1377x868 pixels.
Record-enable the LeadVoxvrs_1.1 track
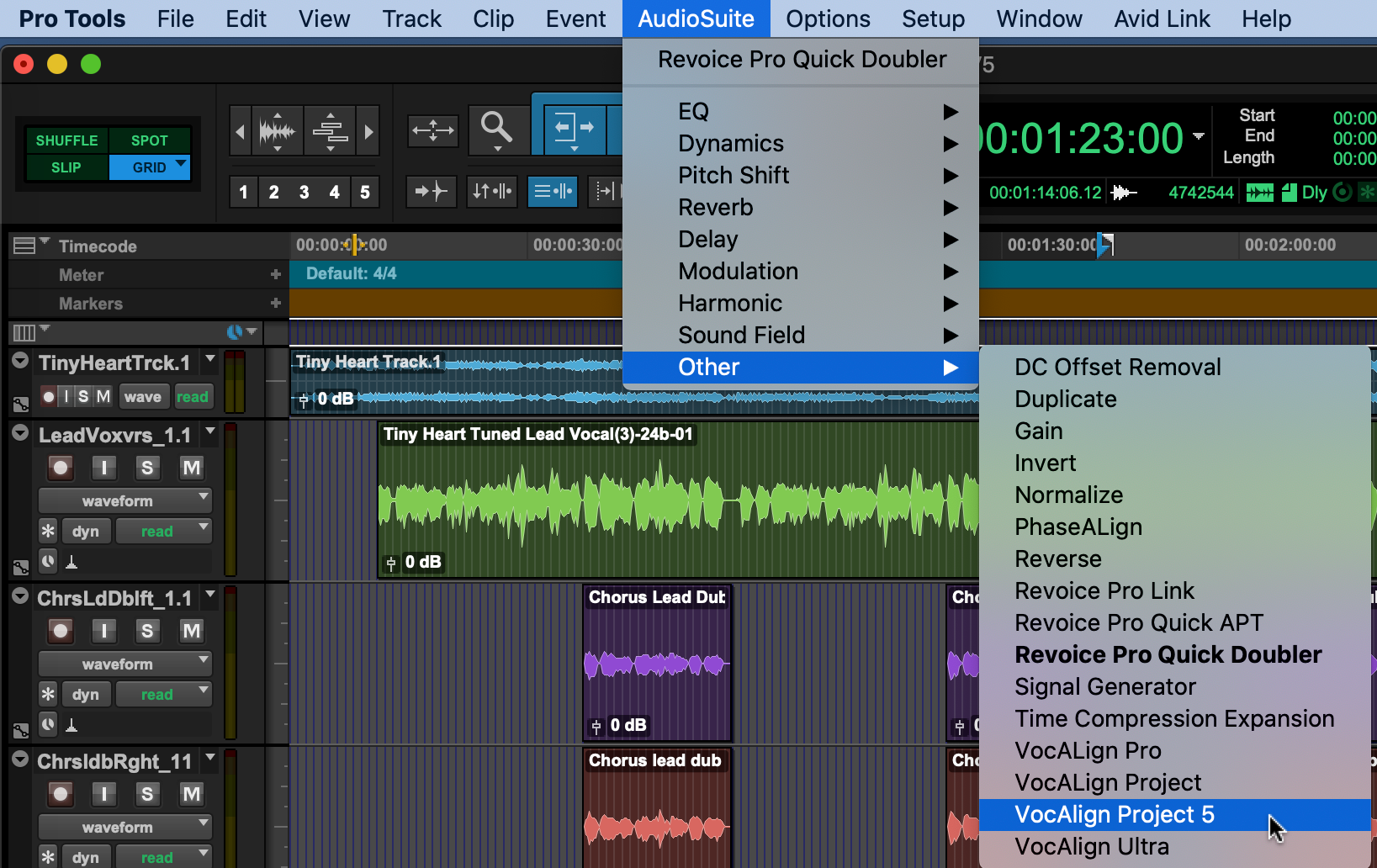tap(61, 468)
